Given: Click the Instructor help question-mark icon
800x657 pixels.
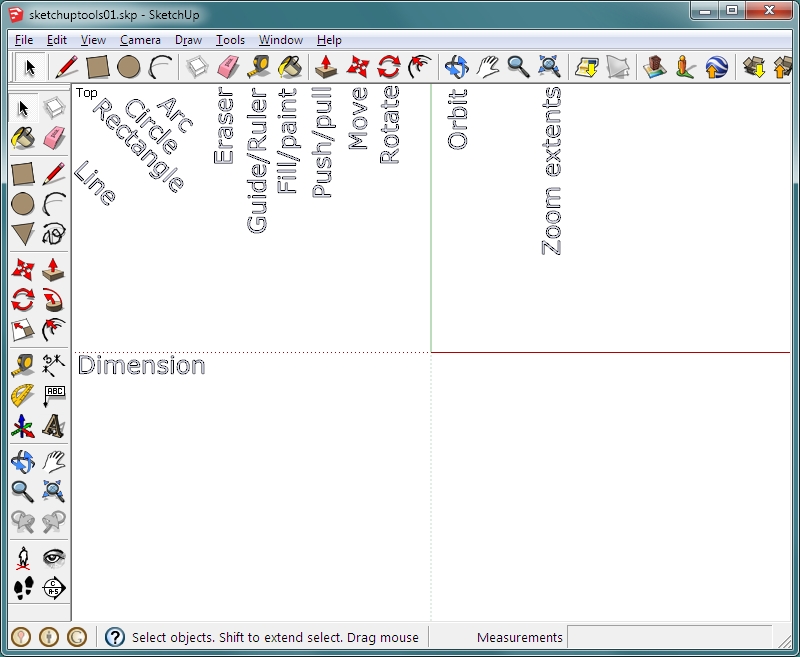Looking at the screenshot, I should 115,637.
